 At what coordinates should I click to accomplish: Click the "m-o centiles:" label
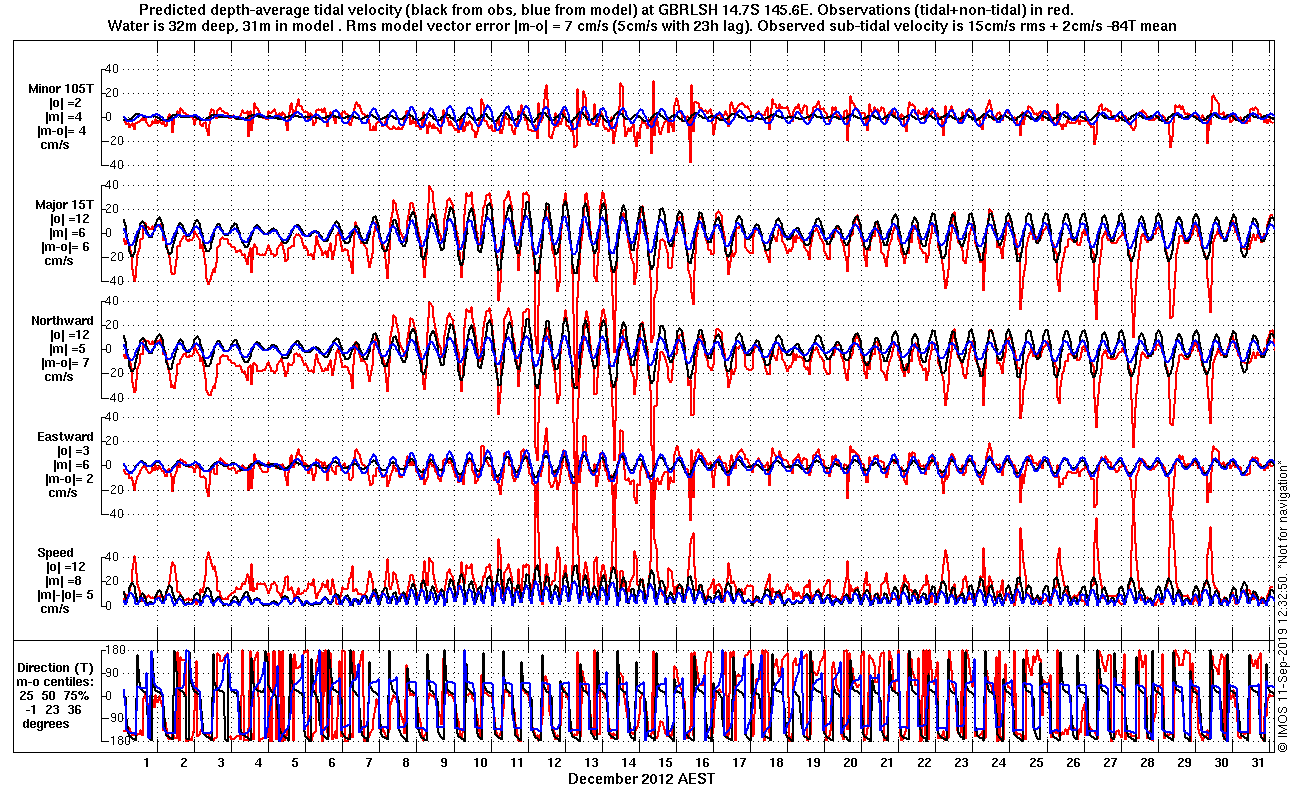(57, 681)
